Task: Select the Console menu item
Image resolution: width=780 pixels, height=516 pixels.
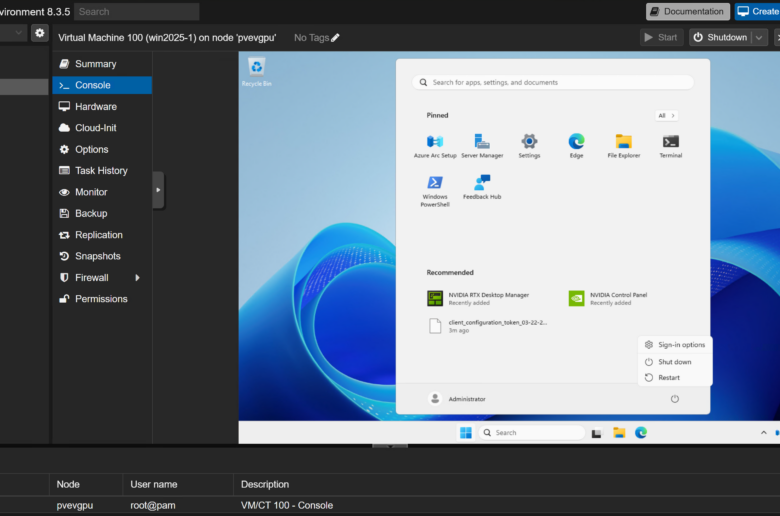Action: click(101, 85)
